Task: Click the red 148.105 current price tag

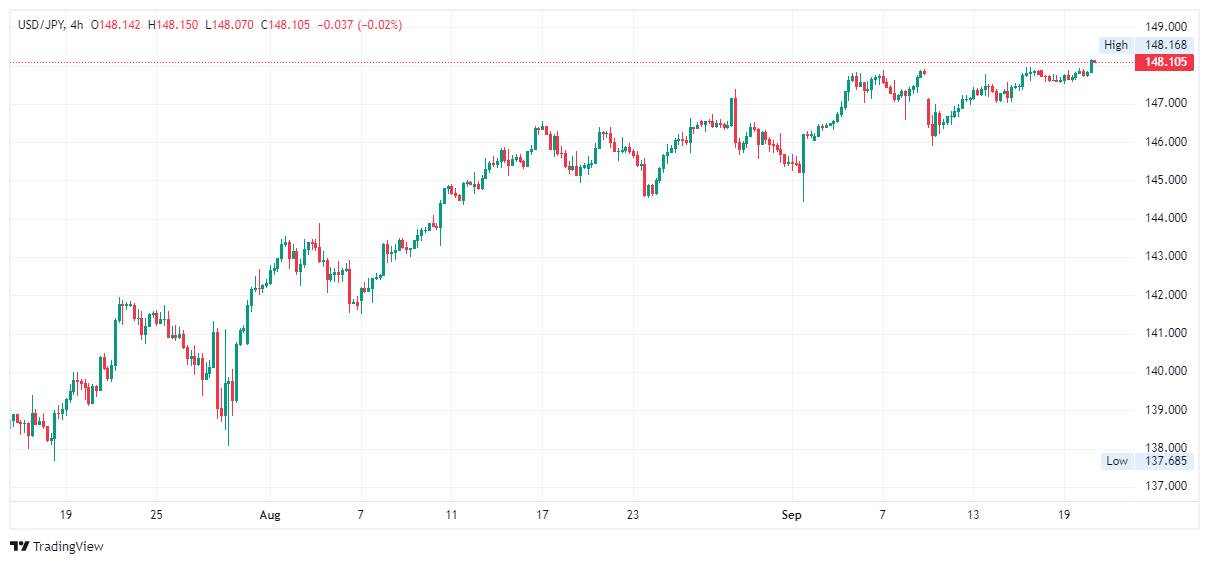Action: pos(1165,62)
